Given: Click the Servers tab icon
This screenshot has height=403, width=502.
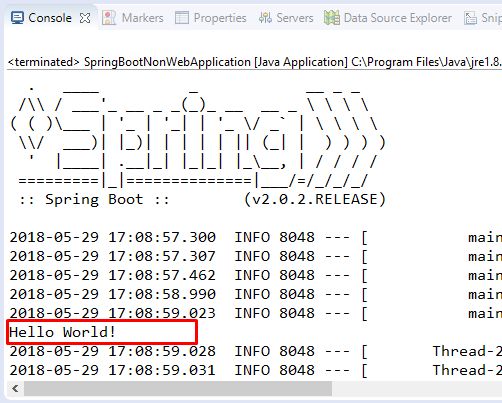Looking at the screenshot, I should pos(265,18).
